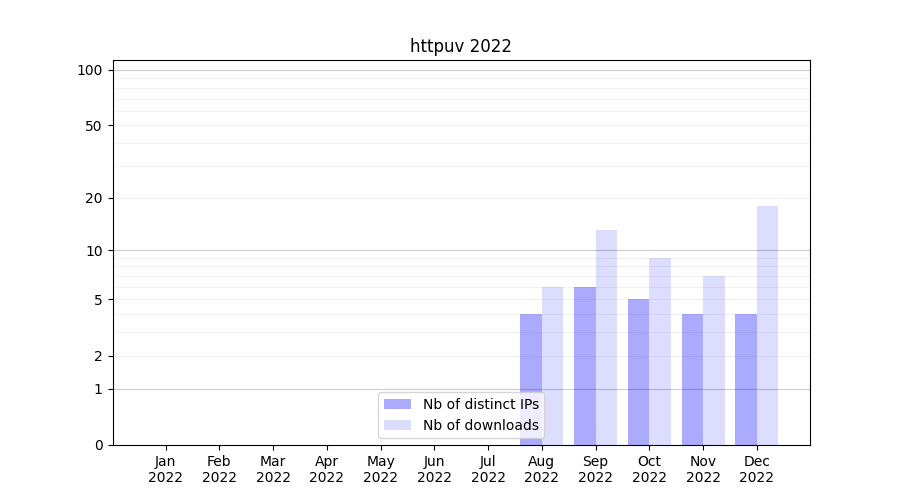Pick the Oct 2022 distinct IPs bar
Image resolution: width=900 pixels, height=500 pixels.
[x=638, y=372]
